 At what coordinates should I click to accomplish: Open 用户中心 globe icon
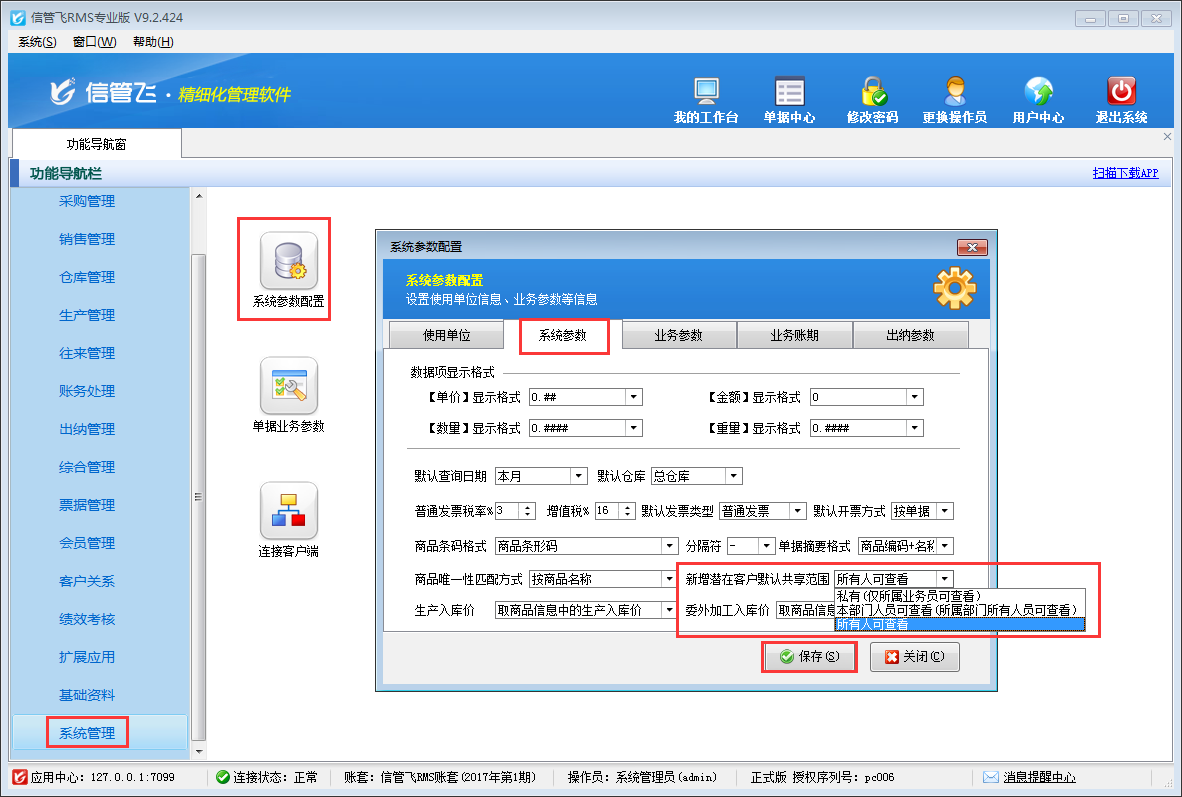tap(1037, 93)
